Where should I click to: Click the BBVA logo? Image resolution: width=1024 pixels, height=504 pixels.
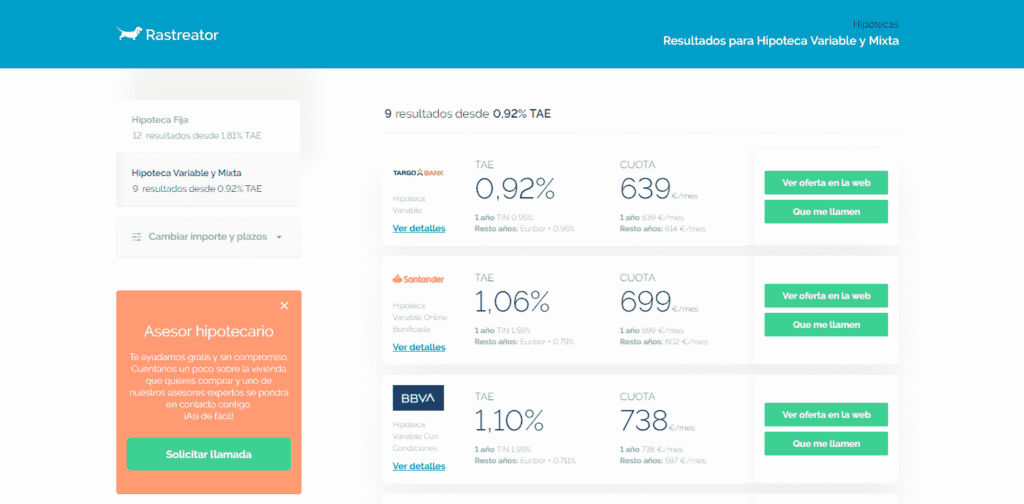pos(418,398)
